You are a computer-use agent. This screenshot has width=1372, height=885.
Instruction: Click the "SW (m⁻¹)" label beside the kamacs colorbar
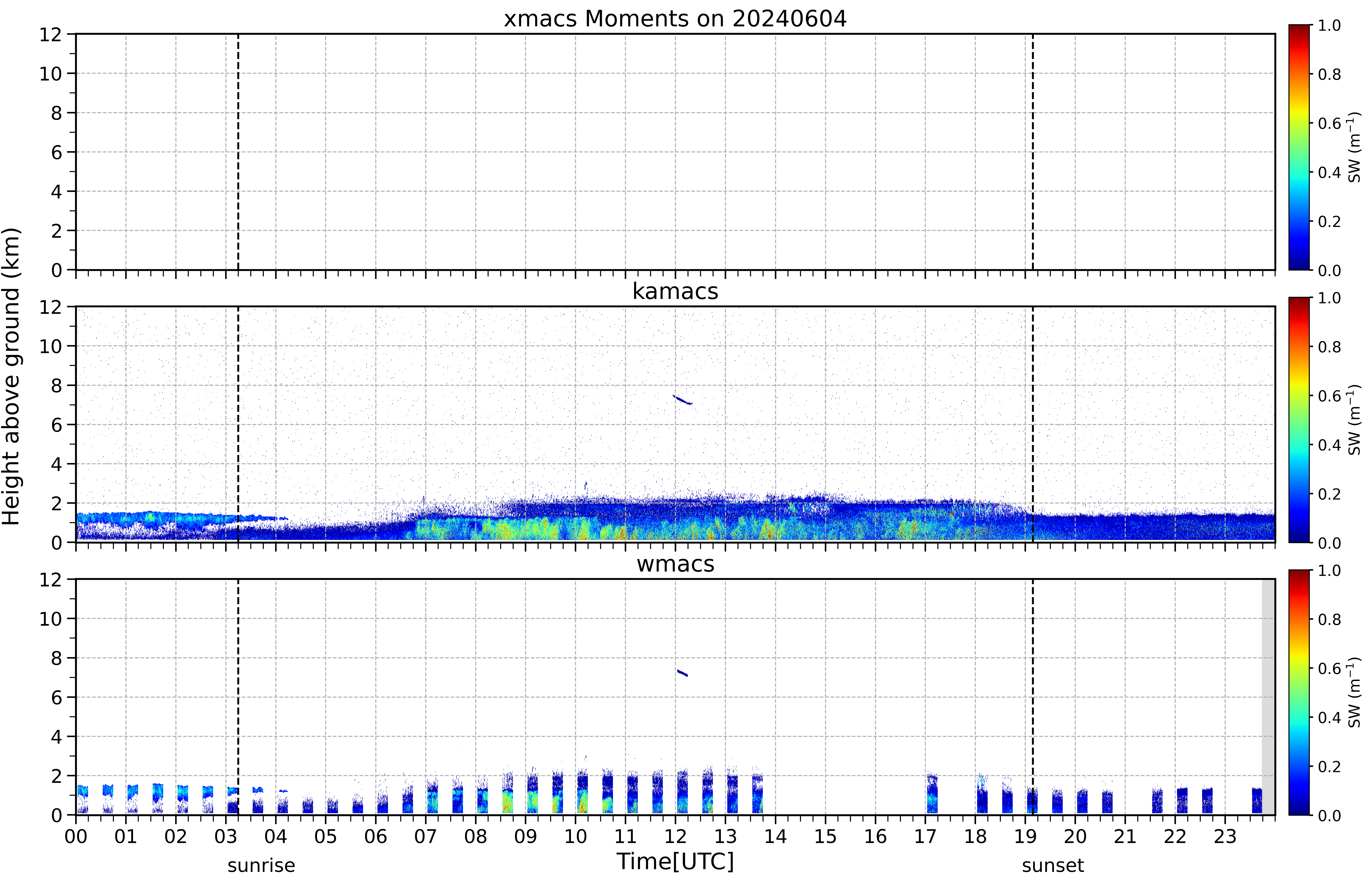(1354, 420)
